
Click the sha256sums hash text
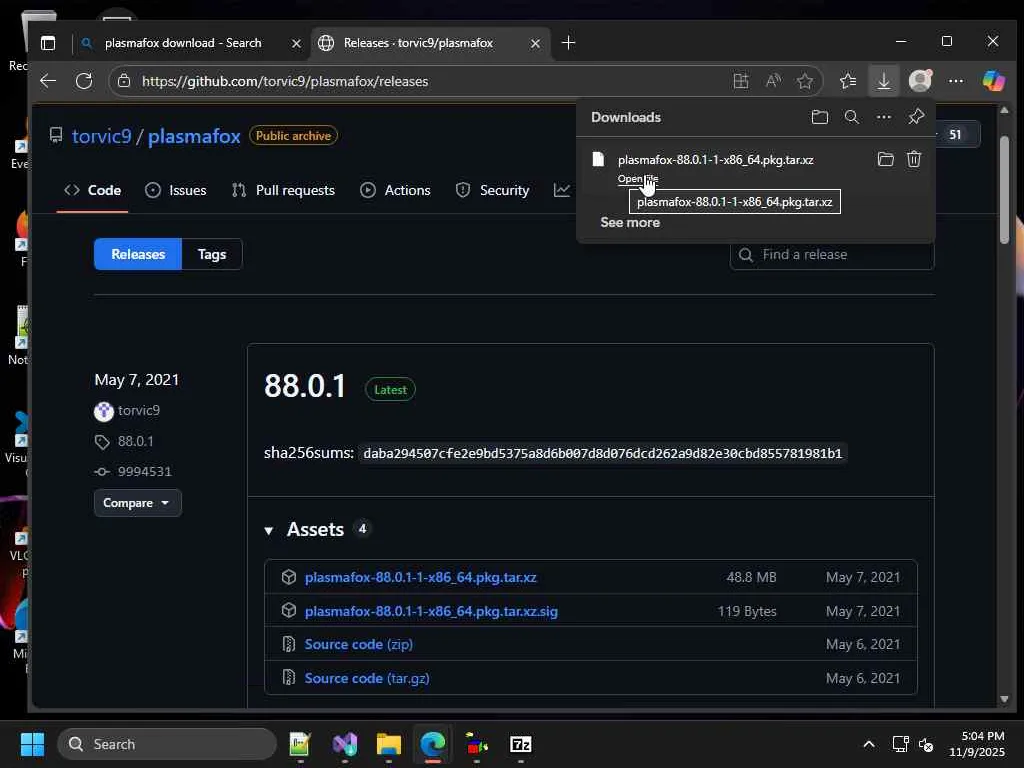[x=602, y=453]
